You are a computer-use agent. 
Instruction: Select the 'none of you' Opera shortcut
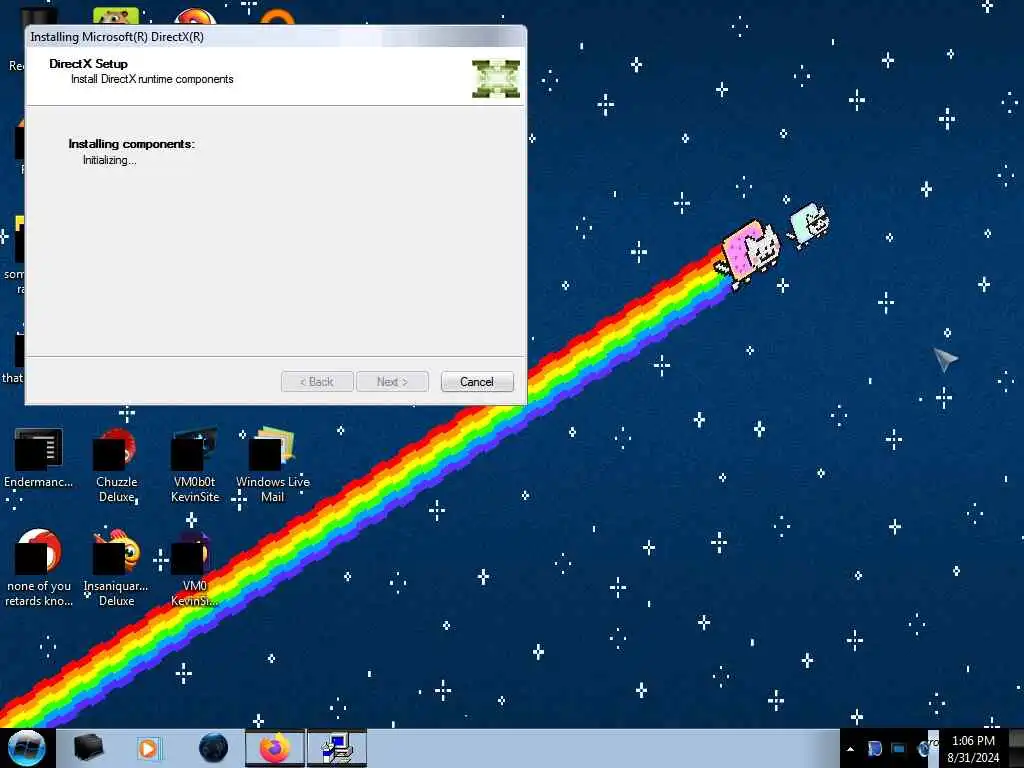(x=39, y=568)
